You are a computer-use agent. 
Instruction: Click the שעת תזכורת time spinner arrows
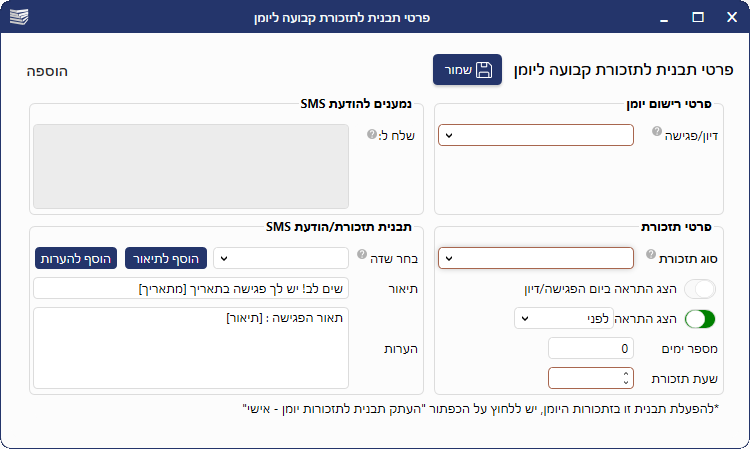coord(627,378)
